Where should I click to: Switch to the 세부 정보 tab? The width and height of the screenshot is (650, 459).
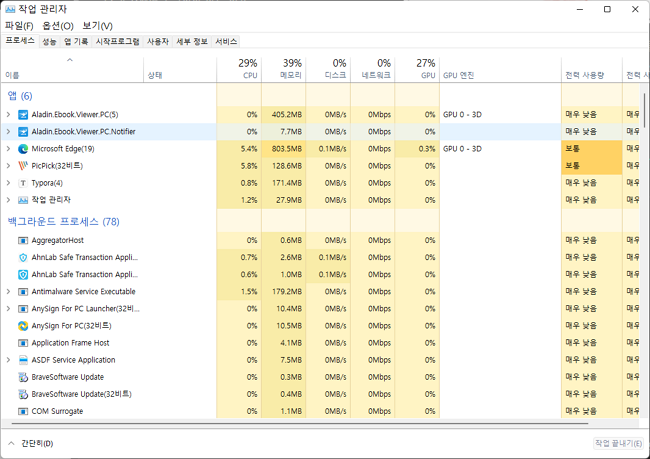point(192,41)
